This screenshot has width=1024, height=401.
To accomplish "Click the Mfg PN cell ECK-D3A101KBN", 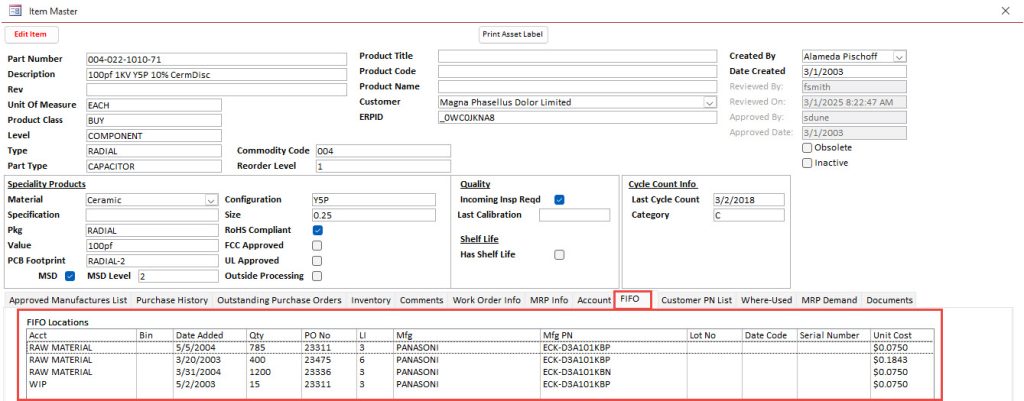I will pos(613,372).
